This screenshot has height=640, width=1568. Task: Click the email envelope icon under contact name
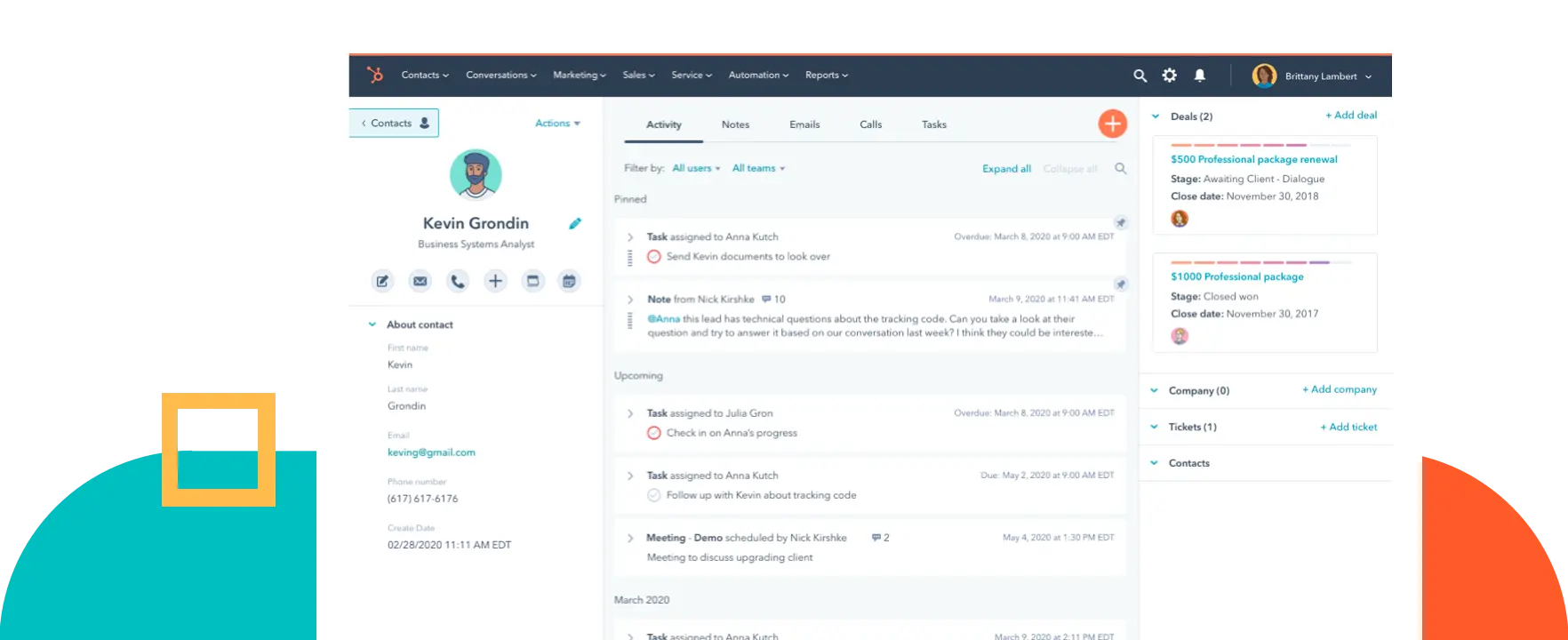(x=420, y=282)
